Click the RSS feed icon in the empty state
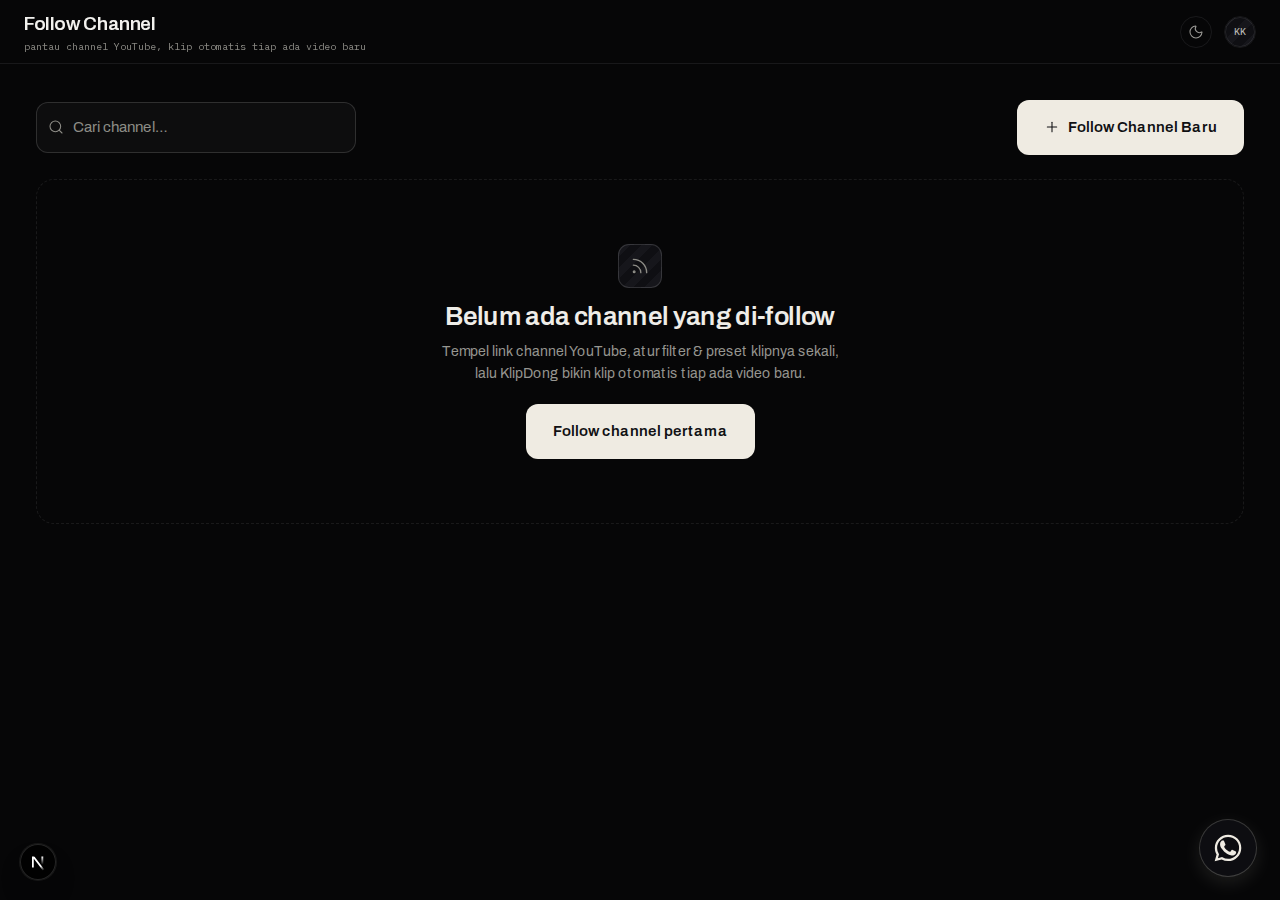1280x900 pixels. [640, 266]
